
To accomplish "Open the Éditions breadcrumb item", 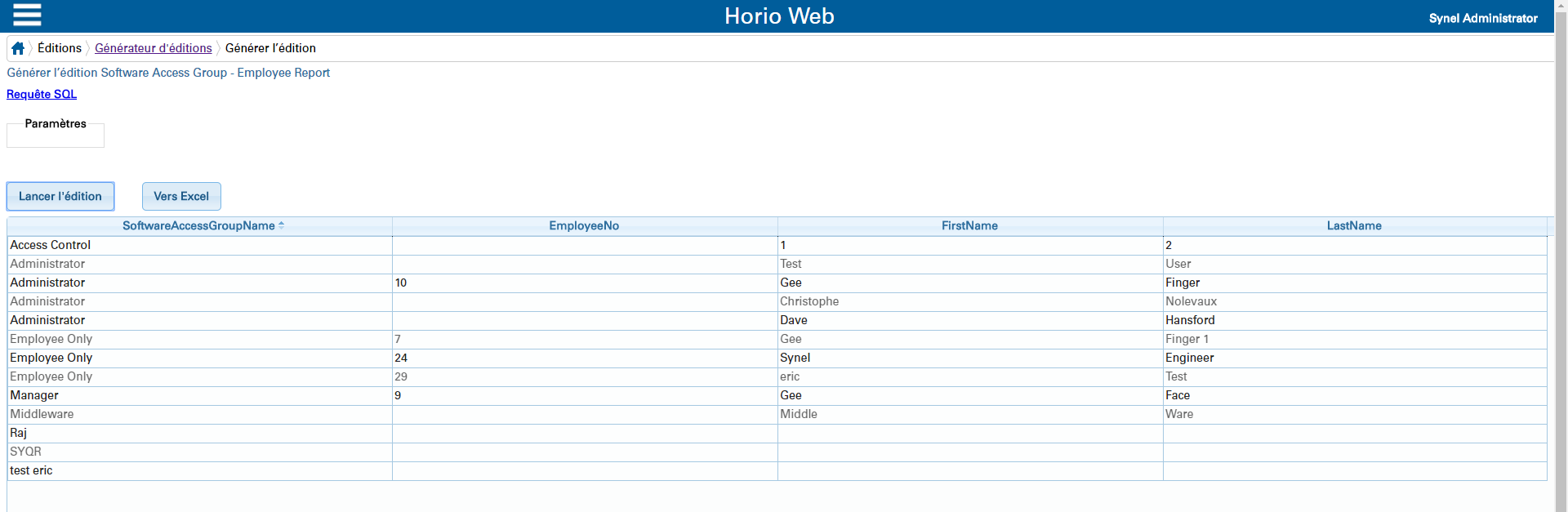I will click(x=60, y=48).
